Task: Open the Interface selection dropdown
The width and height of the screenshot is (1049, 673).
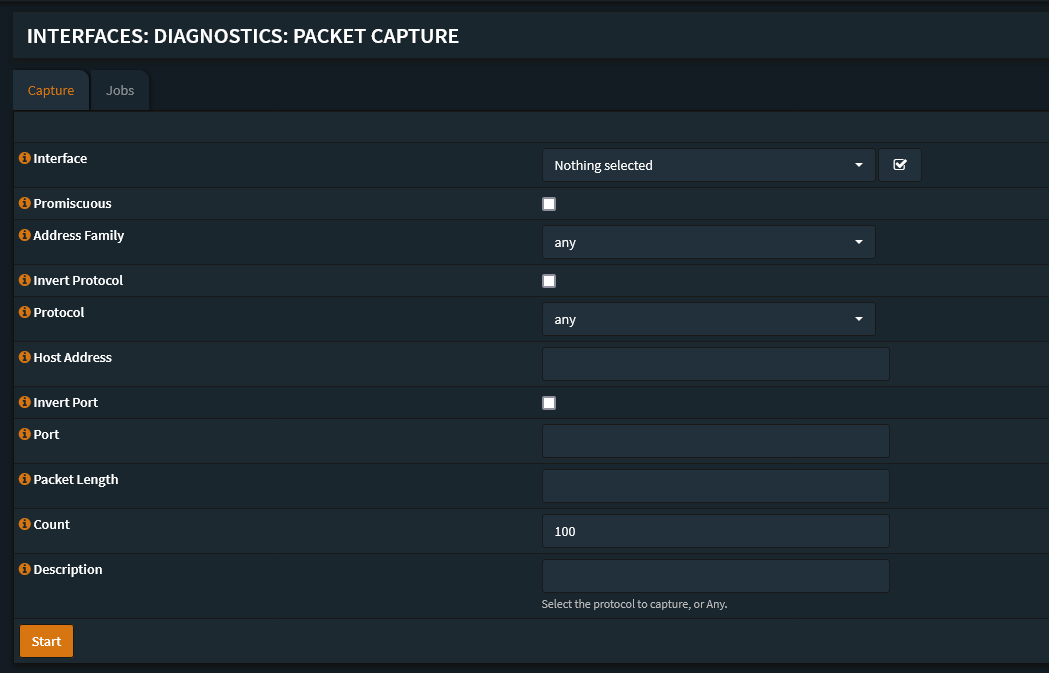Action: coord(708,164)
